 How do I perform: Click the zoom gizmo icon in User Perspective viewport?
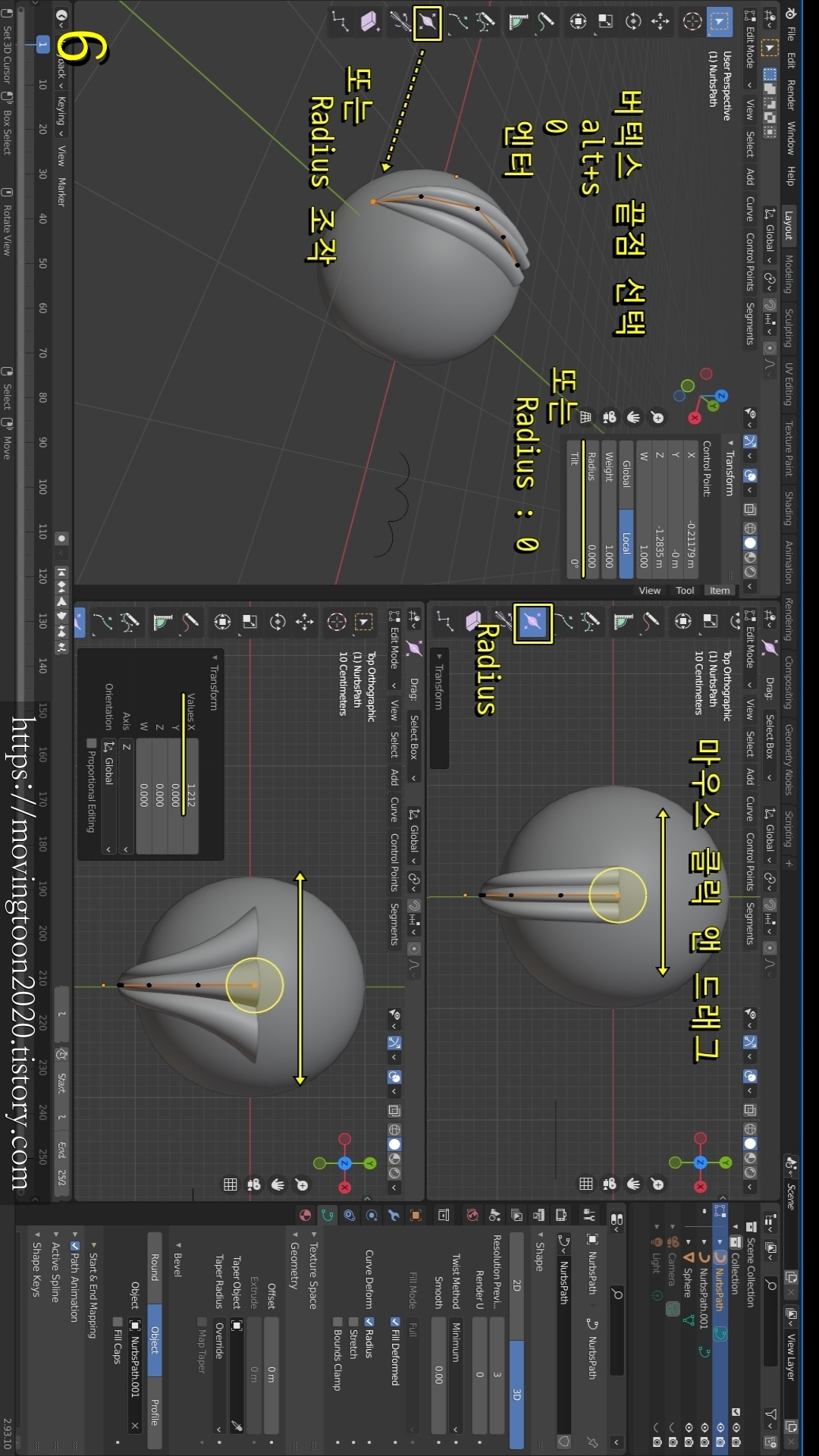click(657, 417)
